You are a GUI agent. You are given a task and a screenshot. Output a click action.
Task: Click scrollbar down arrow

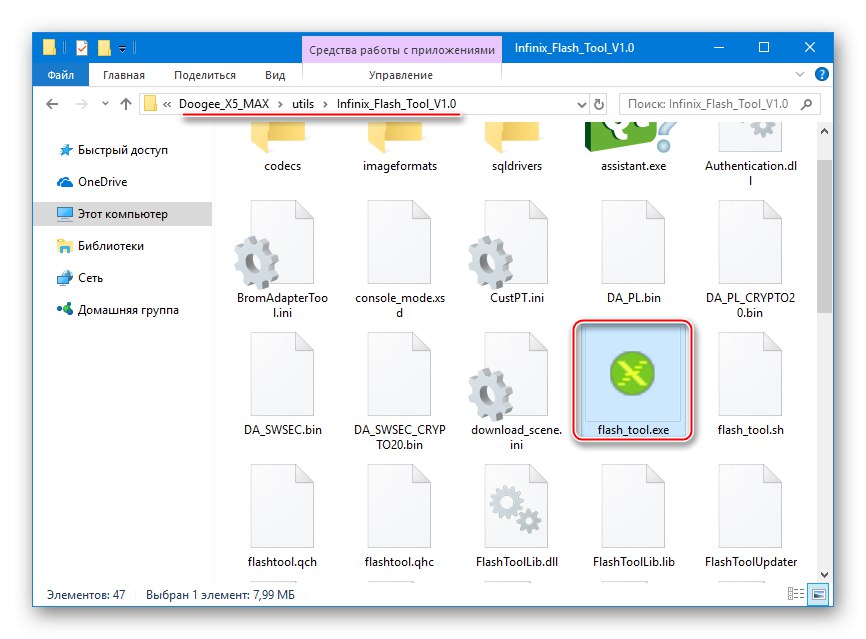pos(824,574)
